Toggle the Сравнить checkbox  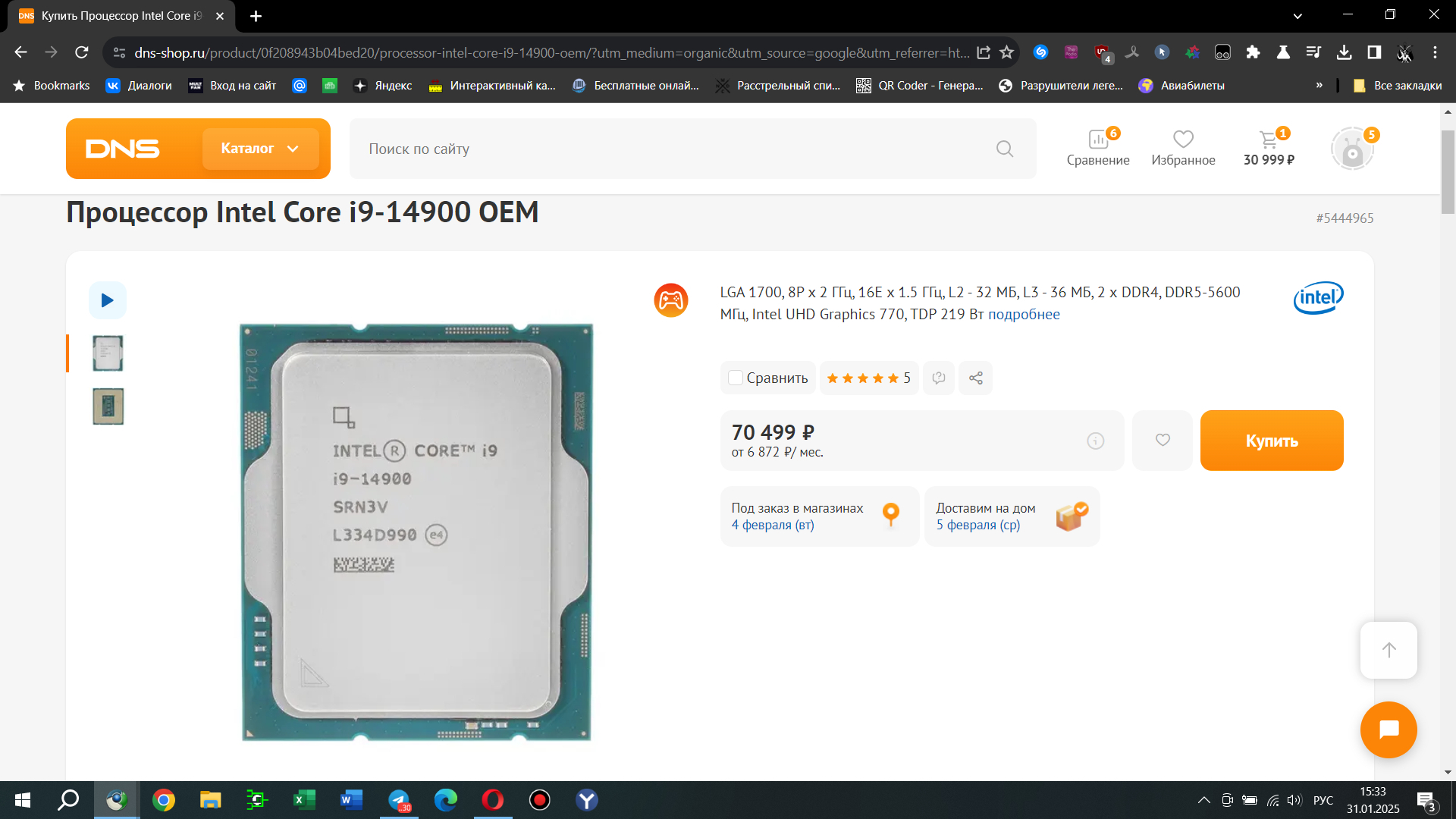(735, 378)
